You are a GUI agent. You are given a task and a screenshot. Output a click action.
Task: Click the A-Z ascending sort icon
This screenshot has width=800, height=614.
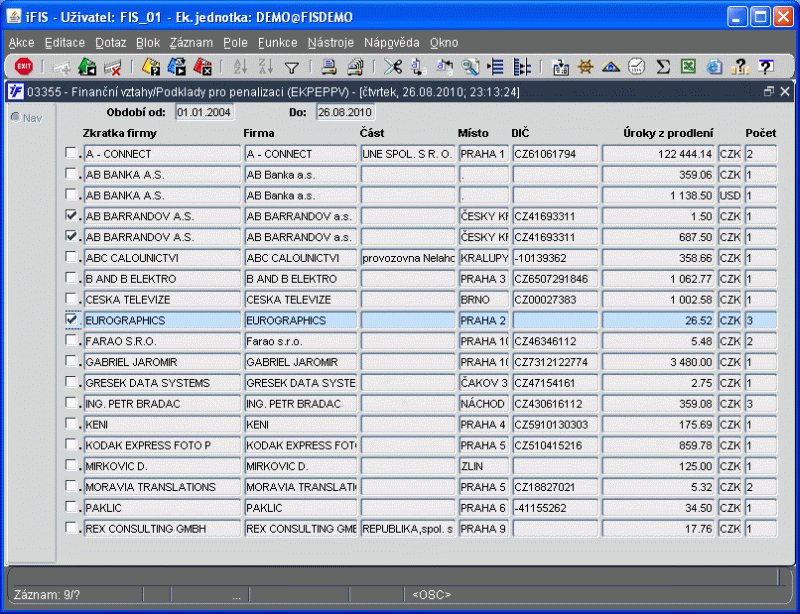click(240, 66)
